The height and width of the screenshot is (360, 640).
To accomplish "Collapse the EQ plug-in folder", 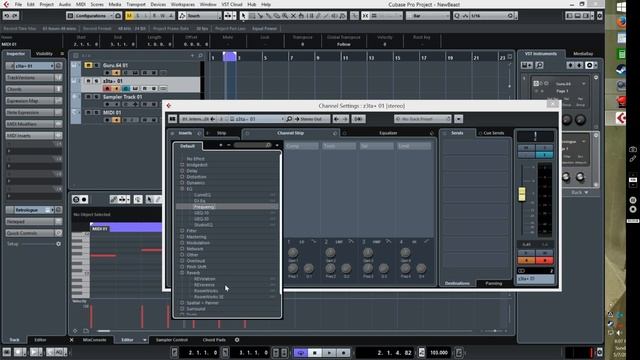I will (182, 189).
